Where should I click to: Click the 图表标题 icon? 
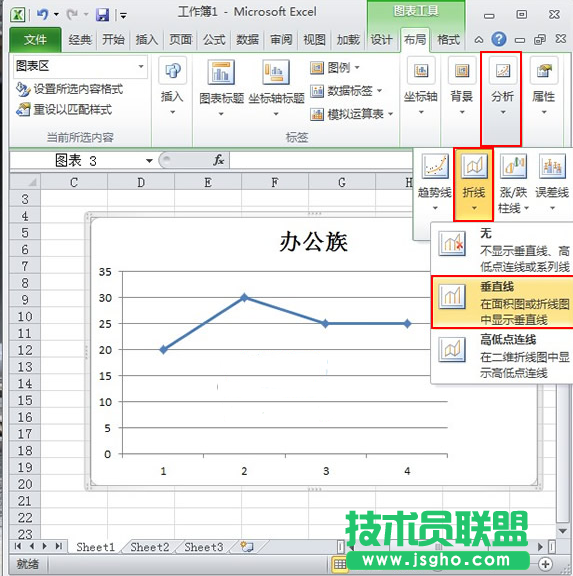coord(221,72)
